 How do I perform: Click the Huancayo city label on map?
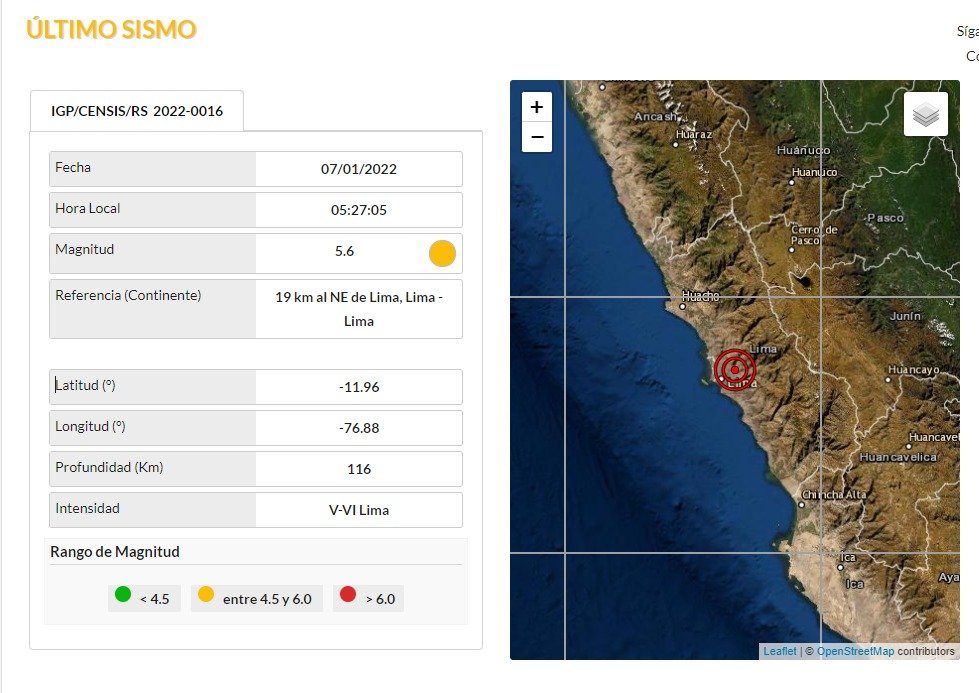pos(913,370)
